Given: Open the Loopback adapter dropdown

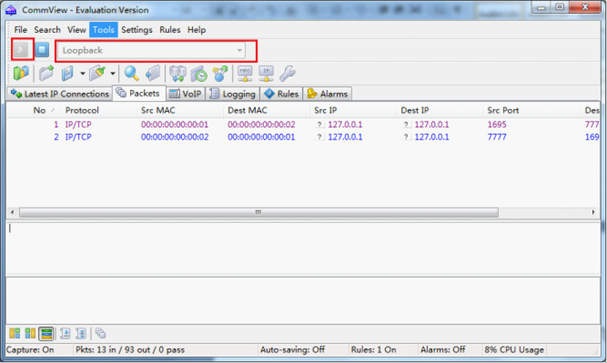Looking at the screenshot, I should click(151, 50).
